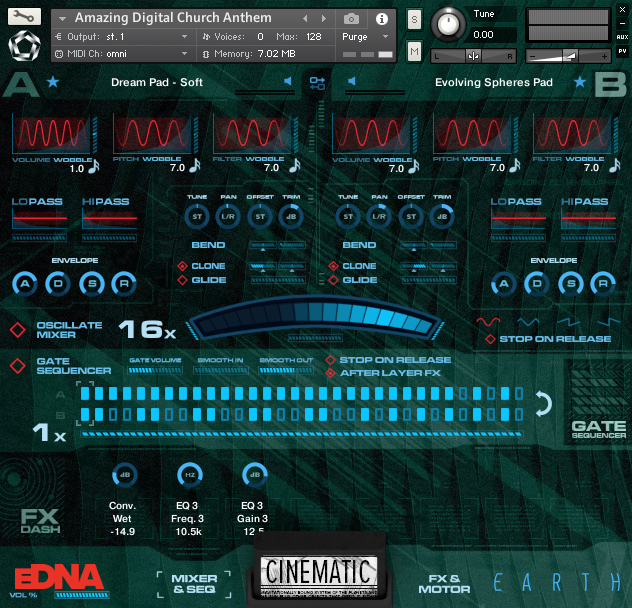Switch to the Mixer & Seq tab
Image resolution: width=632 pixels, height=608 pixels.
pyautogui.click(x=194, y=584)
